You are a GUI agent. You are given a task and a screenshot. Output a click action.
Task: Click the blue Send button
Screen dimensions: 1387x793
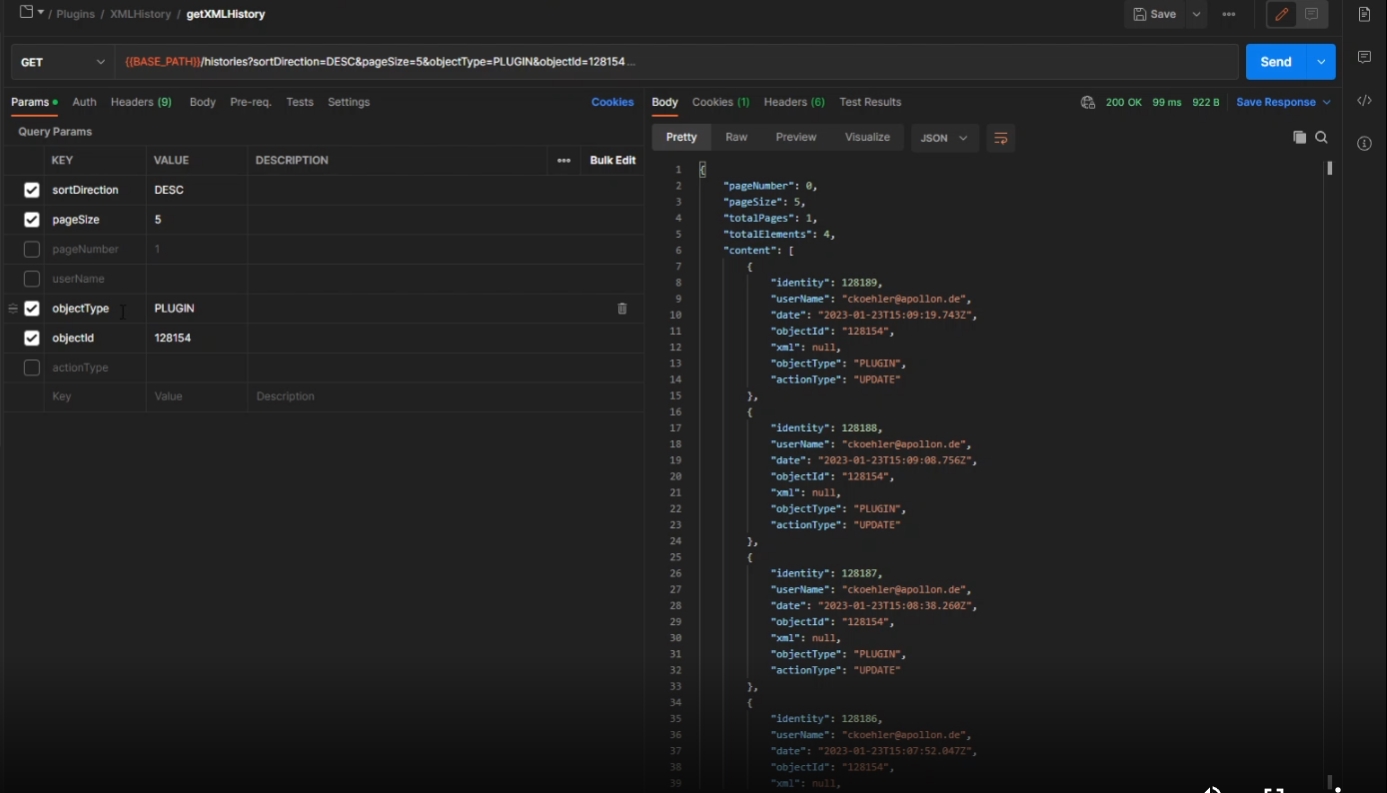point(1275,62)
